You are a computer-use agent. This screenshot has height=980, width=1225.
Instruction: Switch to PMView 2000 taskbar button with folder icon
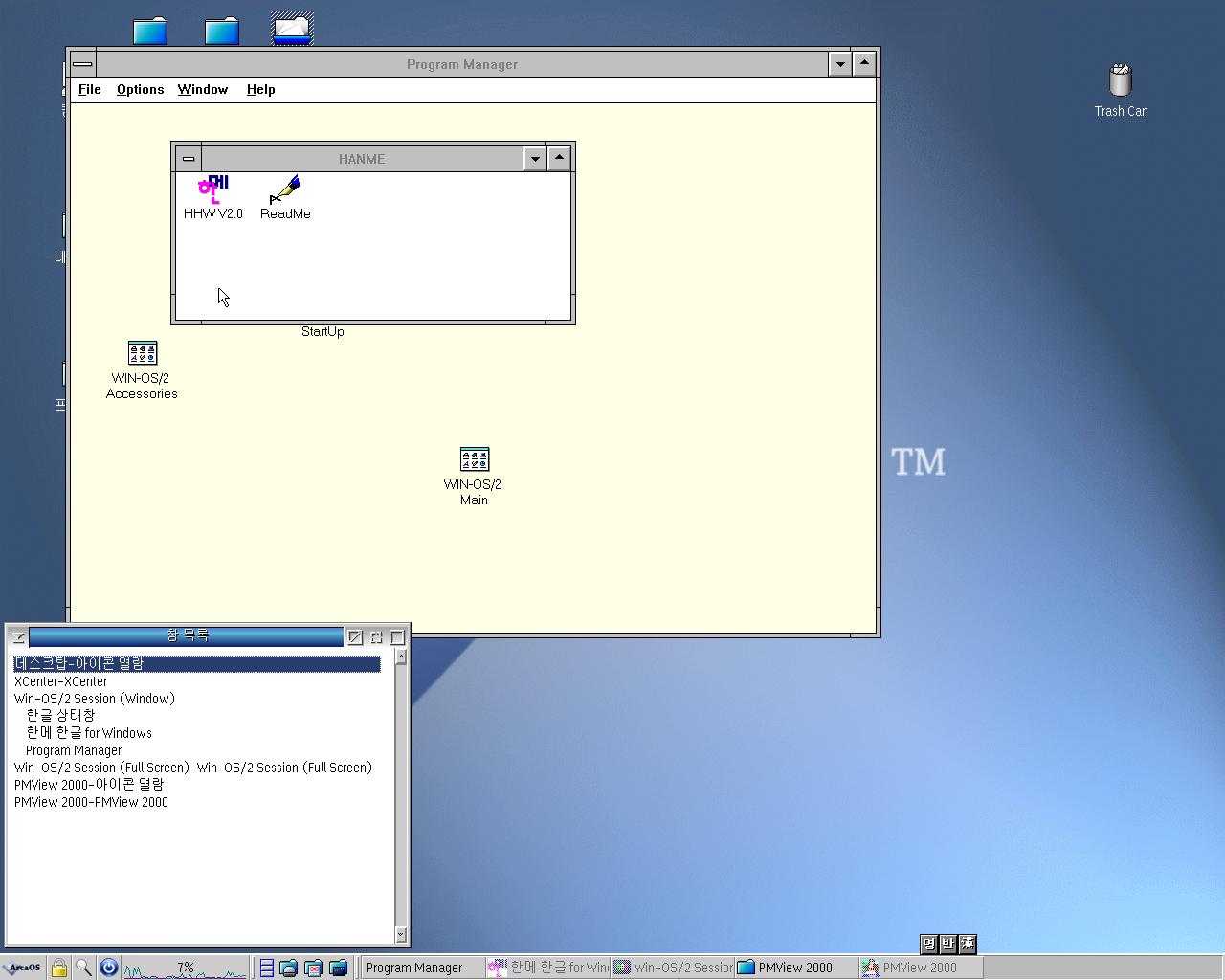[x=796, y=968]
